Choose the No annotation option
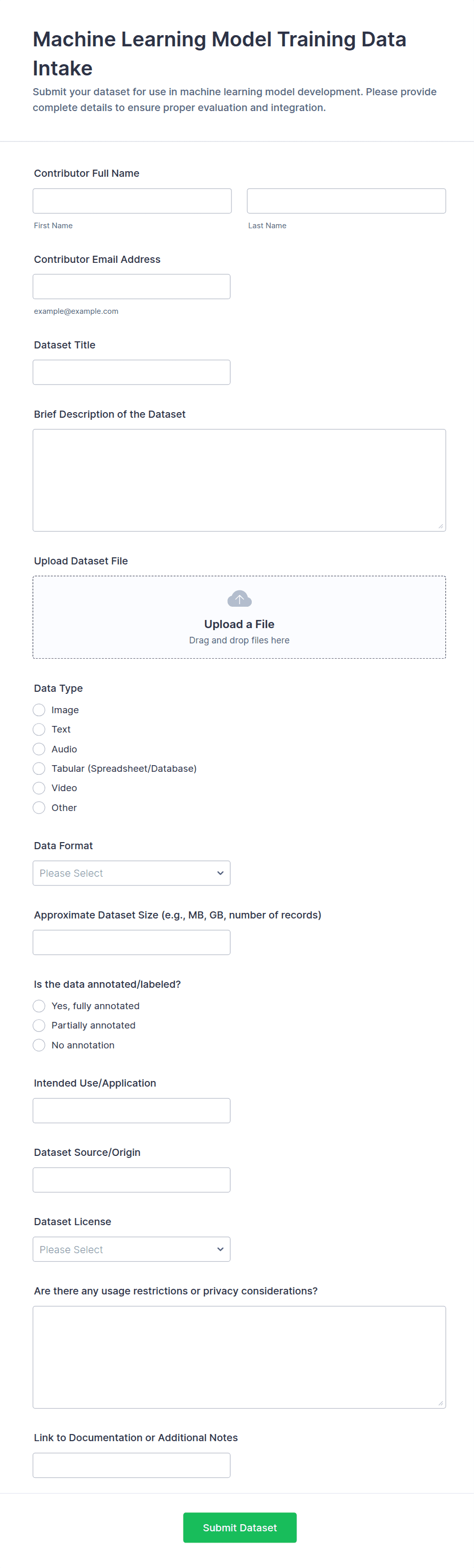This screenshot has height=1568, width=474. coord(39,1045)
